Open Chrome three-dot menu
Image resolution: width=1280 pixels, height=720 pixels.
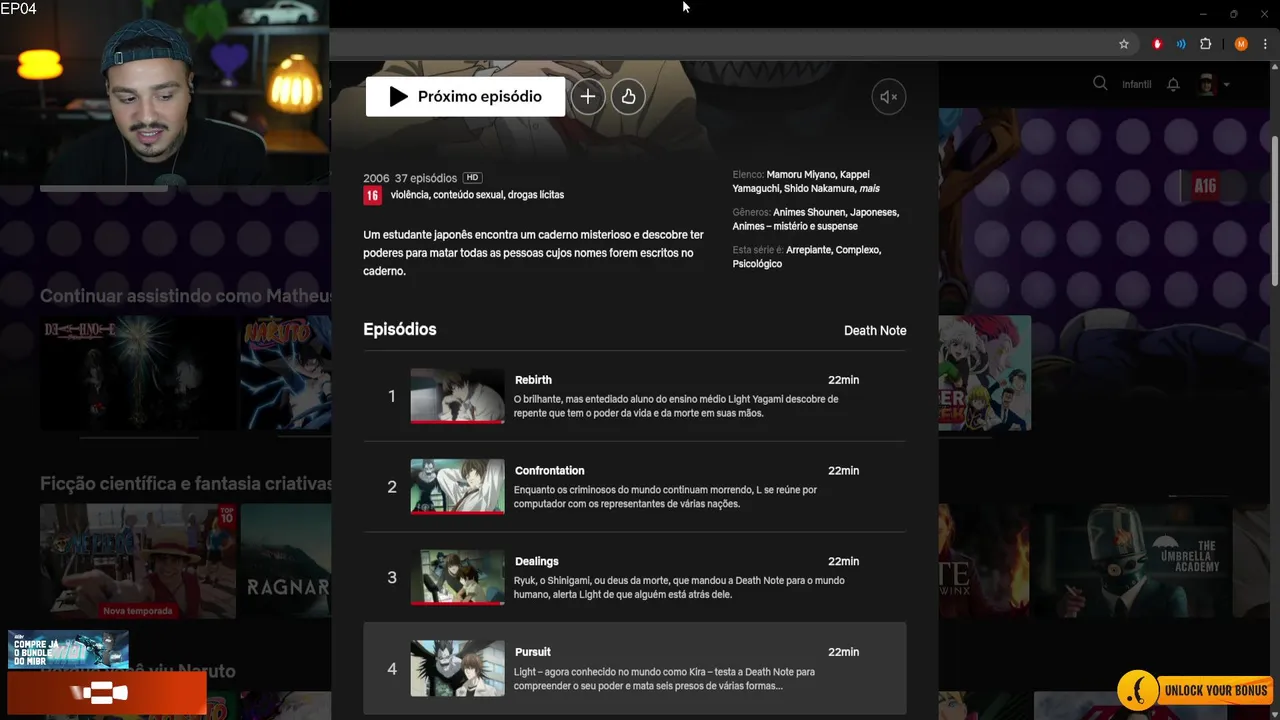[x=1265, y=44]
